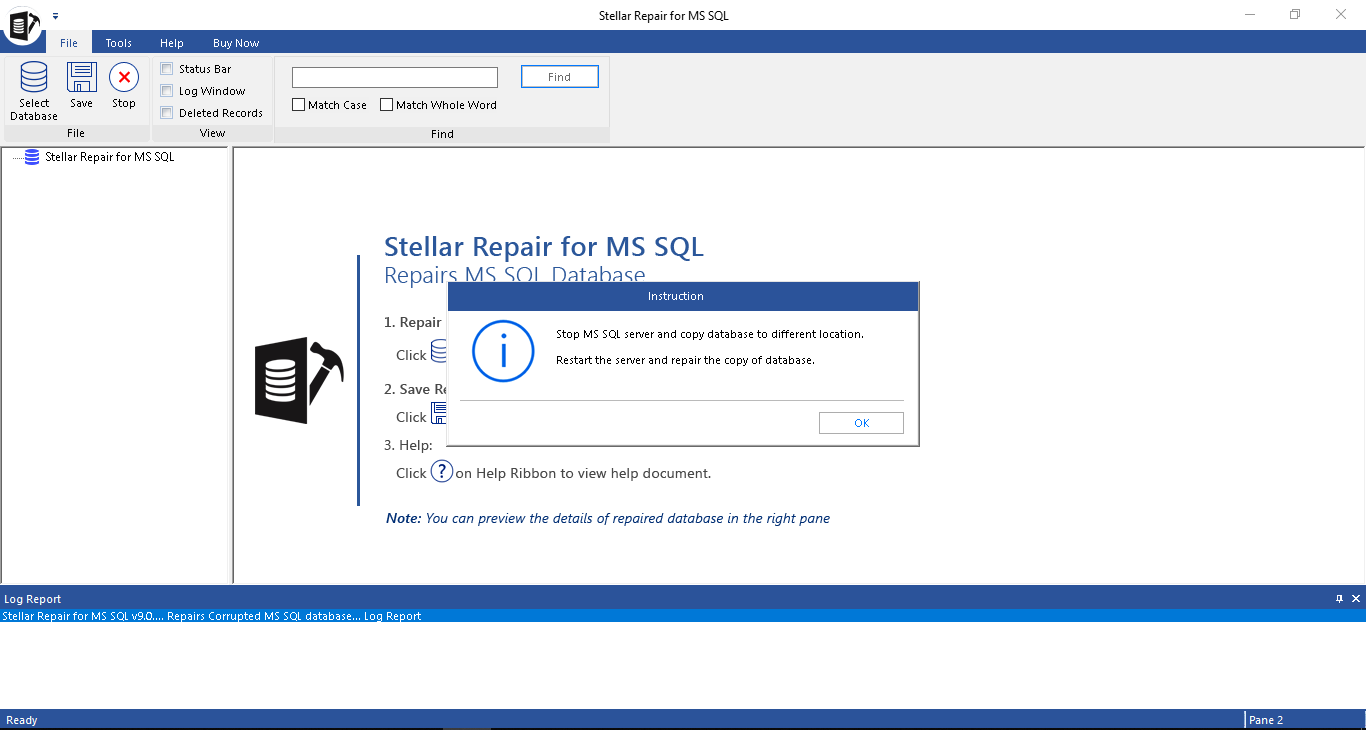Image resolution: width=1366 pixels, height=730 pixels.
Task: Click the Find button
Action: 560,77
